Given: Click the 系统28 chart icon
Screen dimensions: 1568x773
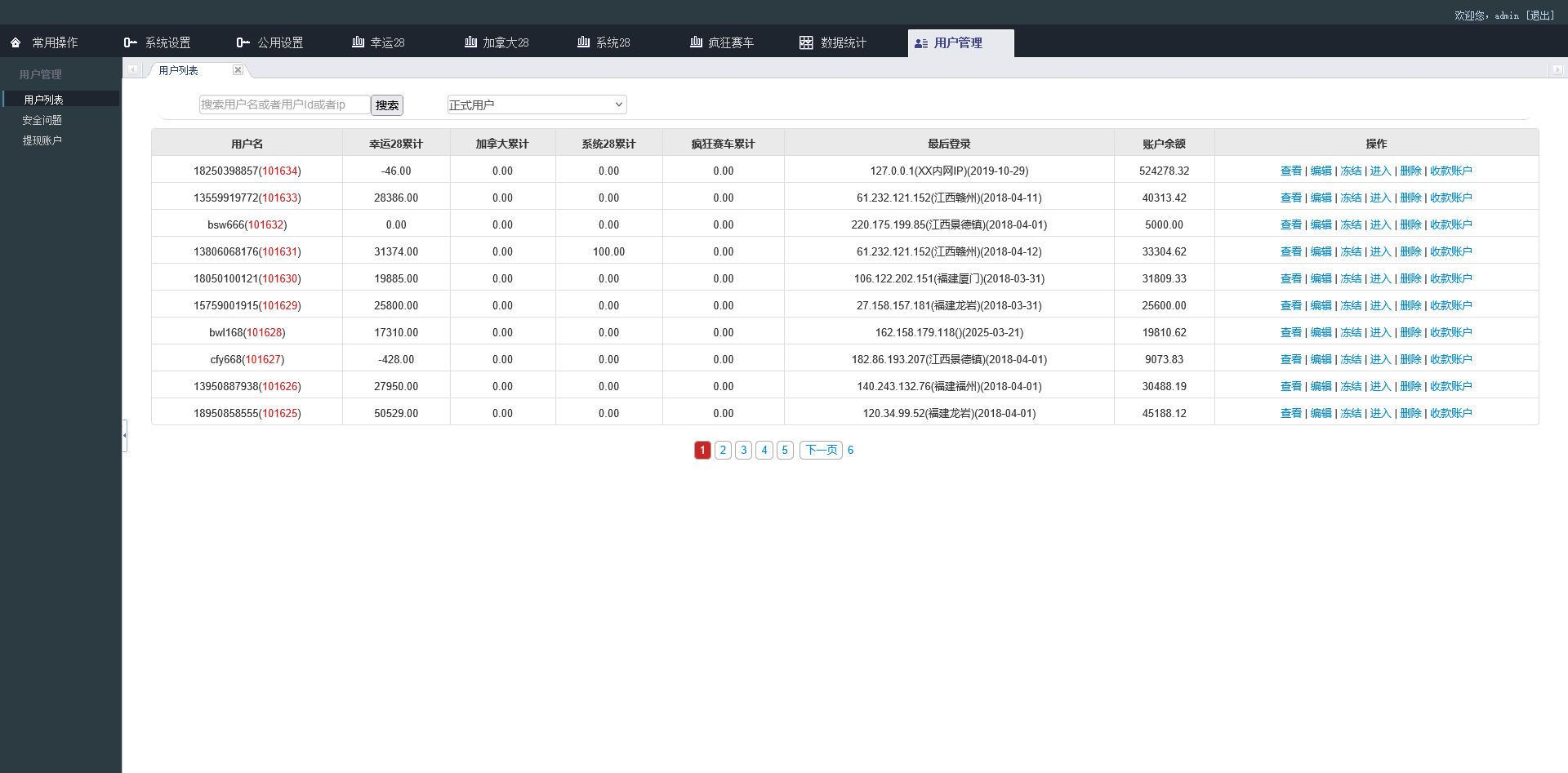Looking at the screenshot, I should click(582, 42).
